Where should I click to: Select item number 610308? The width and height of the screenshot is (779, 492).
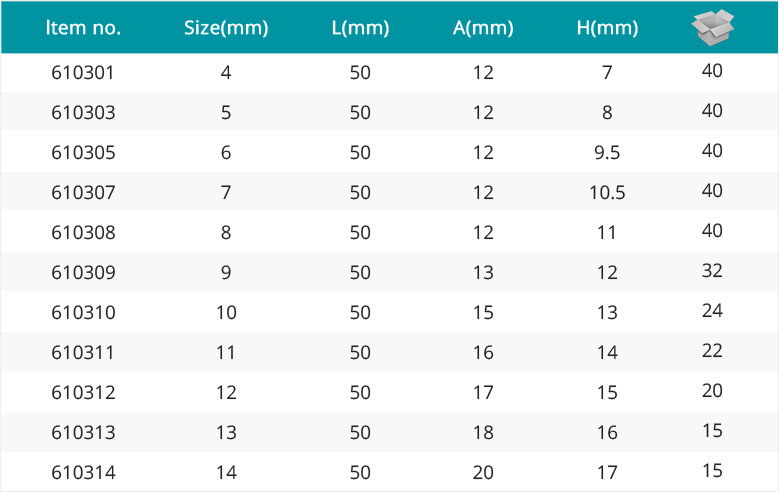[x=83, y=233]
